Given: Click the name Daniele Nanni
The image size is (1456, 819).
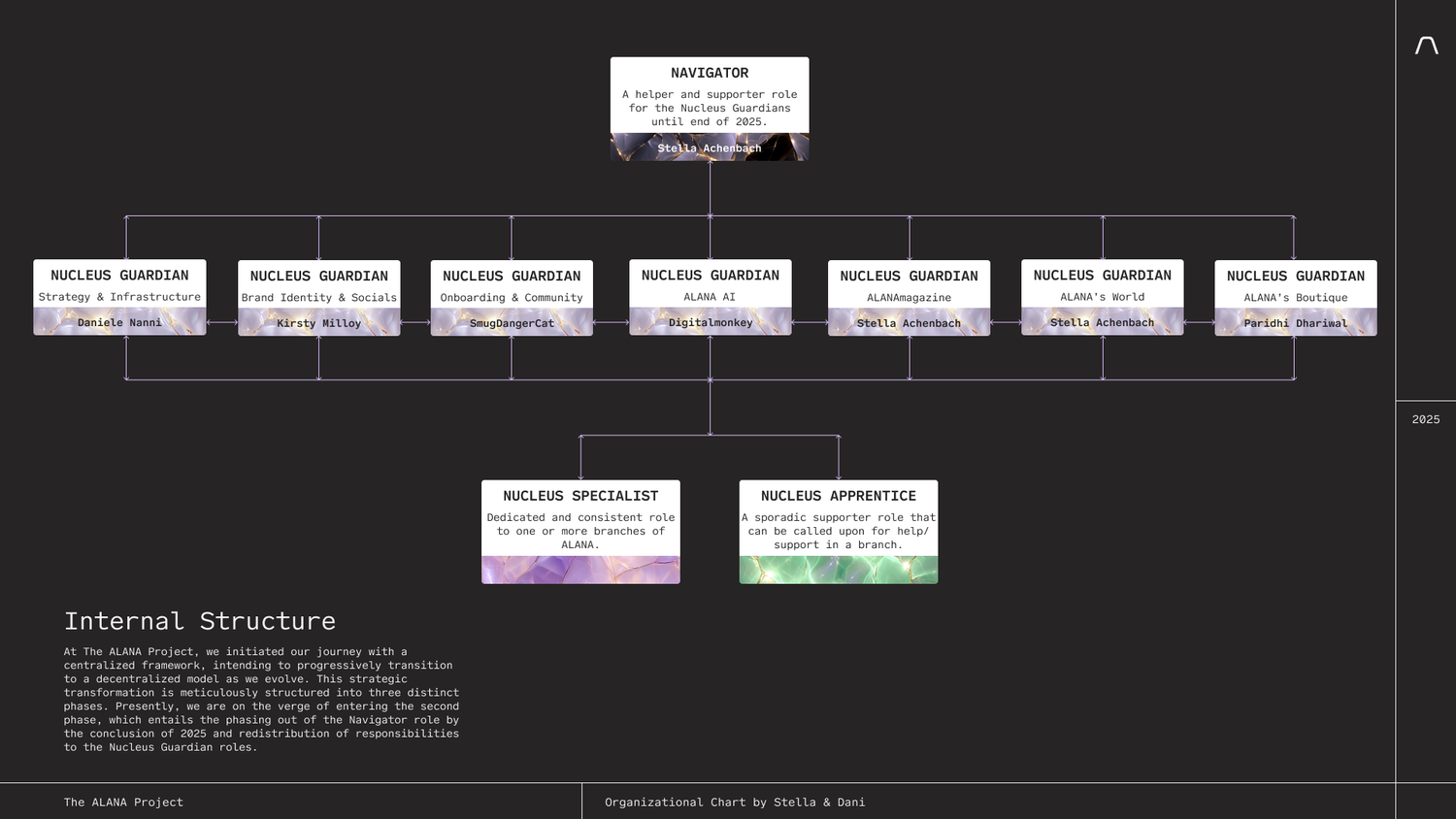Looking at the screenshot, I should coord(119,322).
